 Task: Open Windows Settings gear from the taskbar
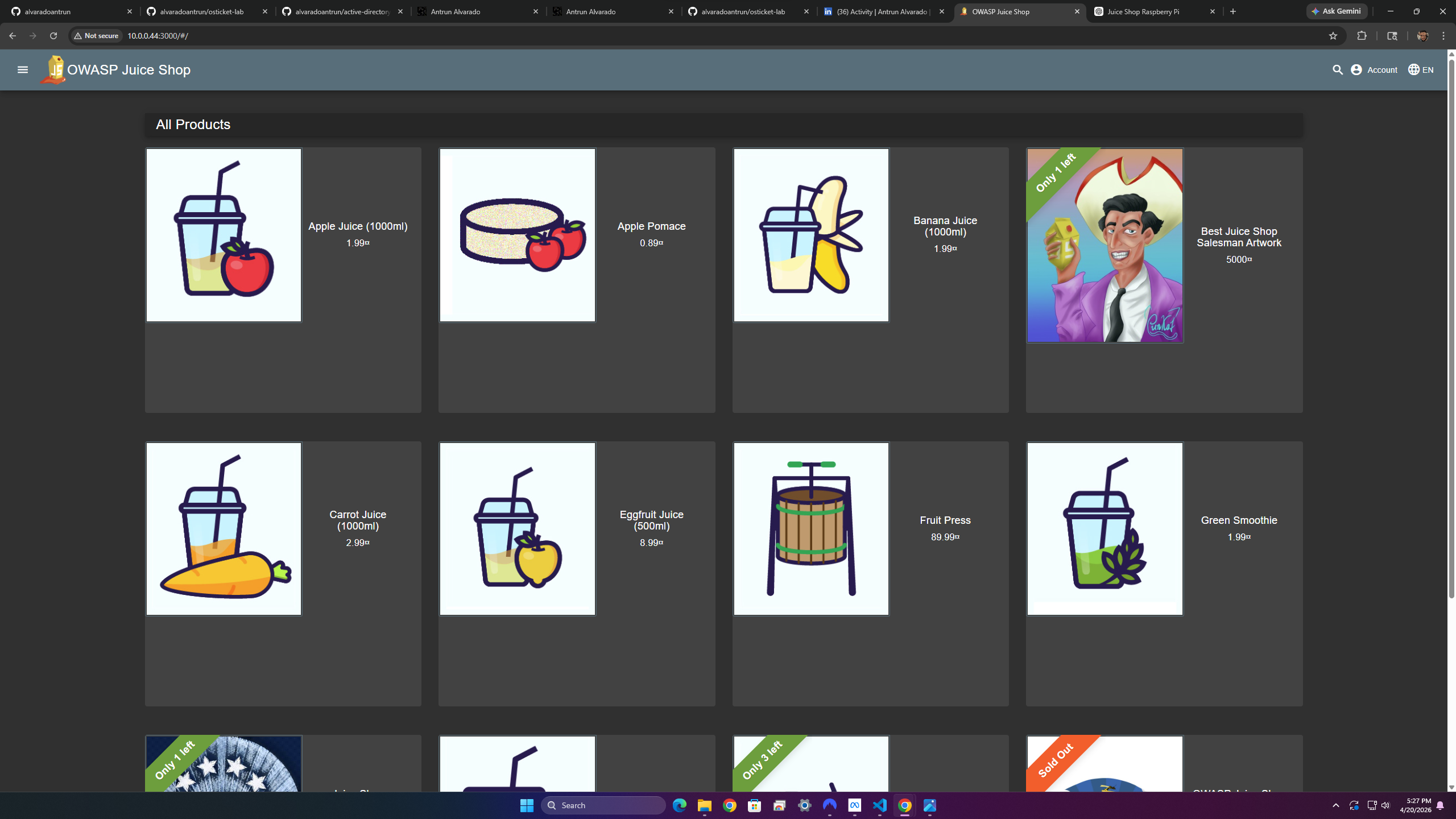click(x=805, y=805)
